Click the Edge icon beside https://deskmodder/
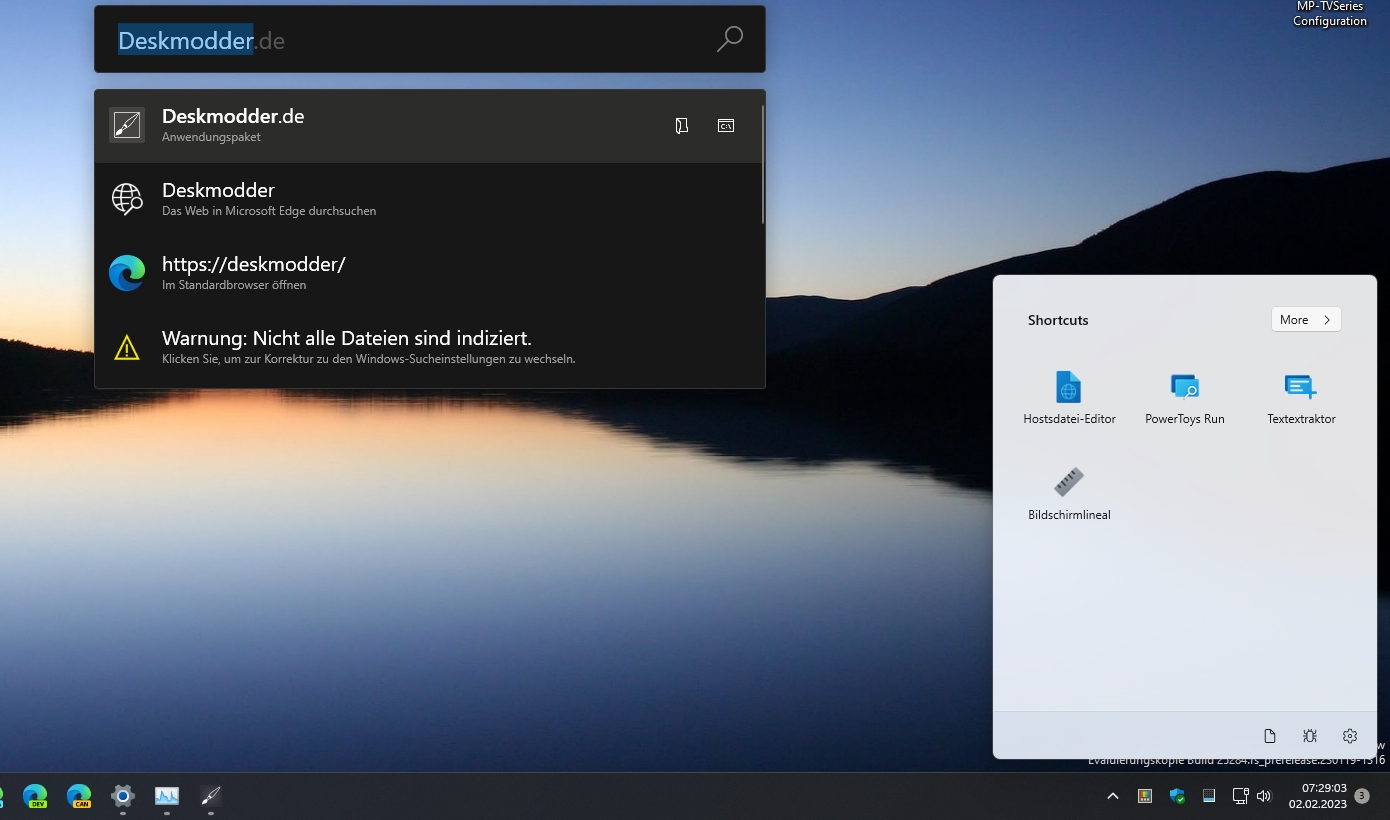Screen dimensions: 1390x820 (127, 273)
